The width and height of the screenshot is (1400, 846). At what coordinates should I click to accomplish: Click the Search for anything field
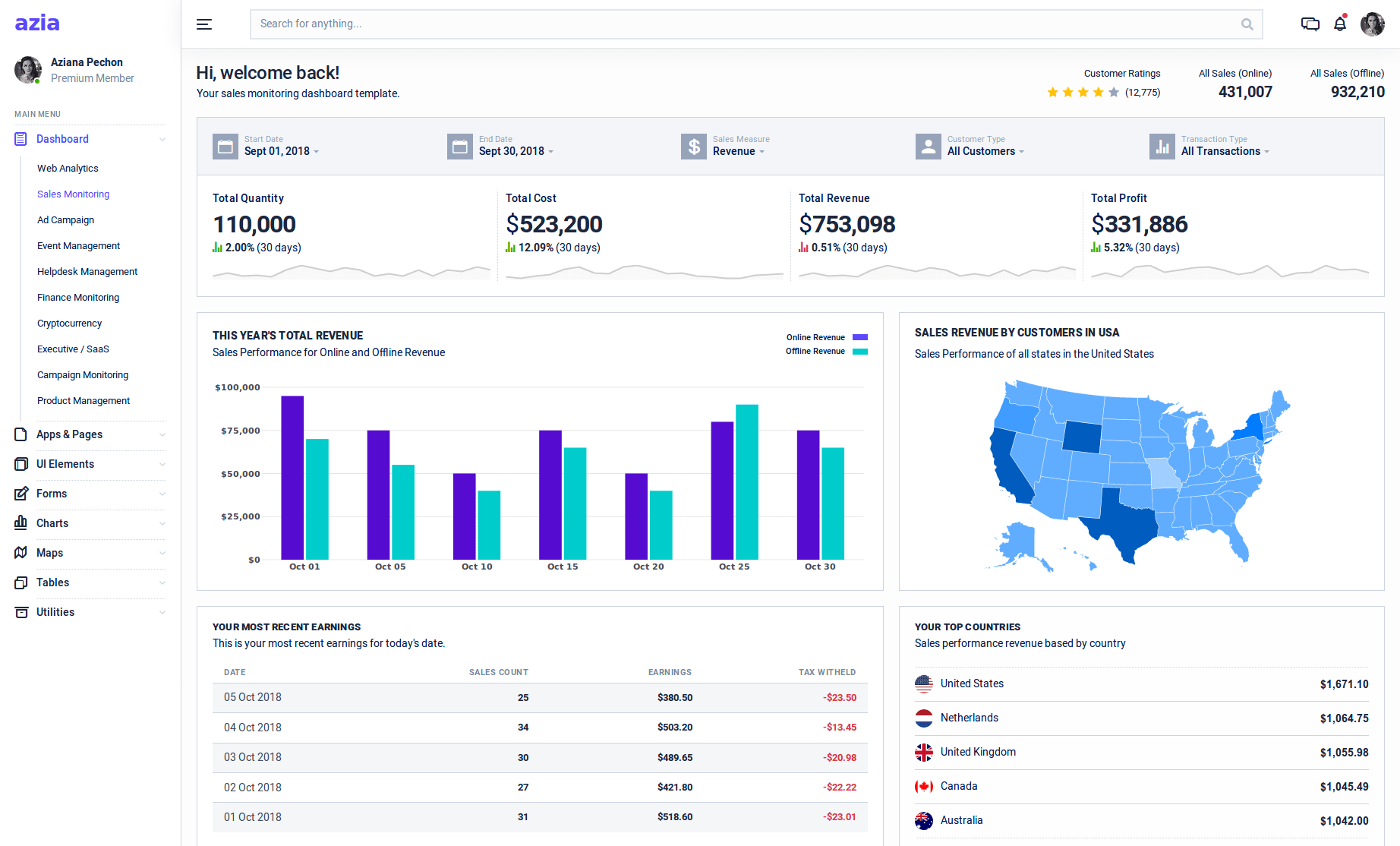tap(756, 24)
